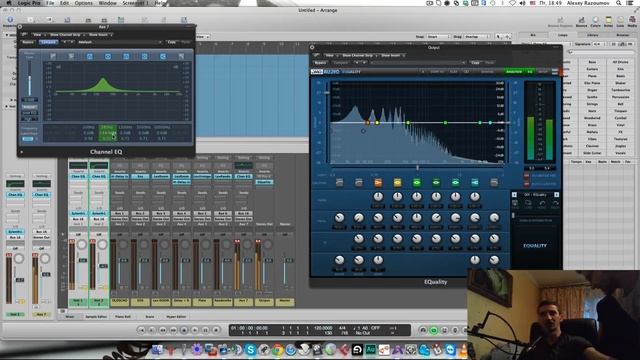Open Notes from the Logic toolbar
This screenshot has width=640, height=360.
[x=608, y=21]
